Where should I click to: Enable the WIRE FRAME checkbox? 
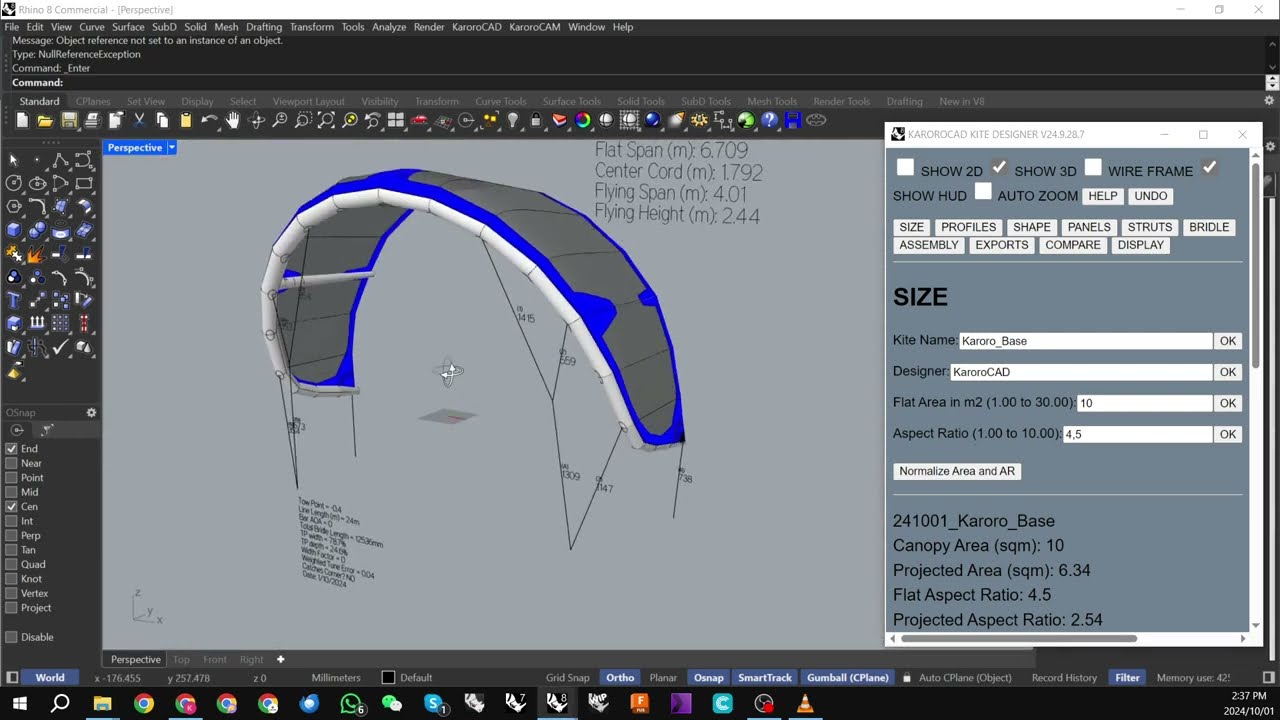click(x=1093, y=168)
